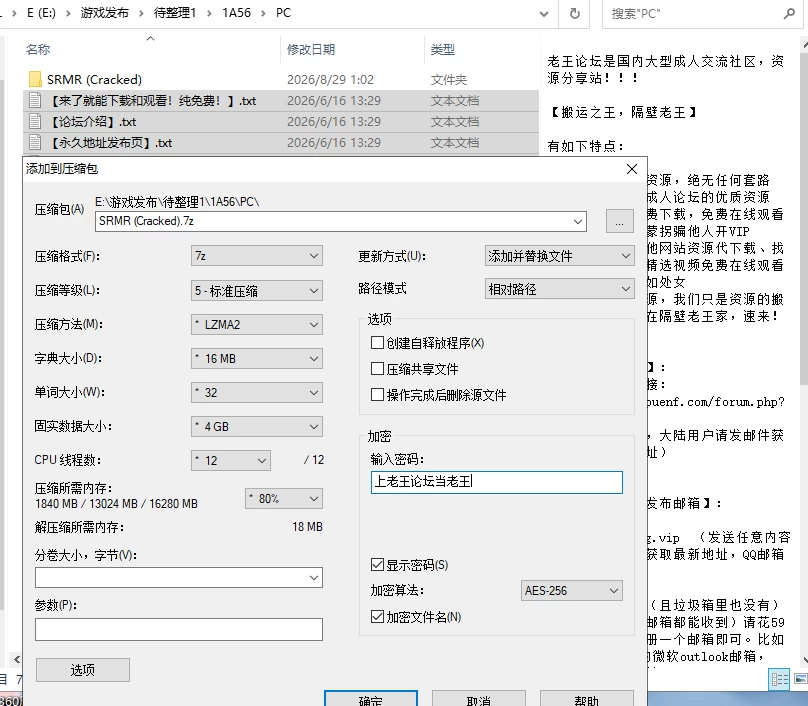Close the 添加到压缩包 dialog
This screenshot has height=706, width=808.
632,169
